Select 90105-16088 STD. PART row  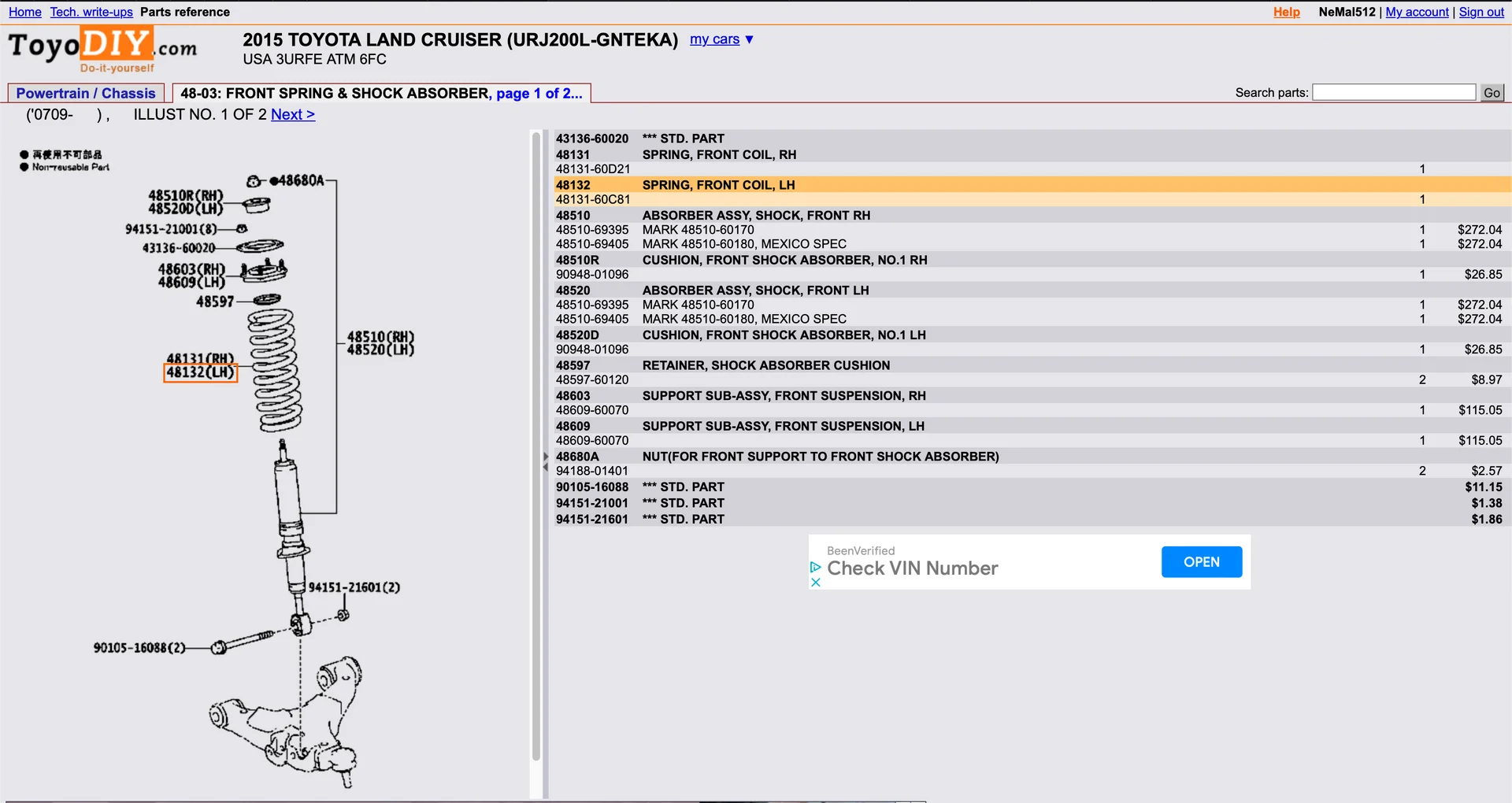click(1032, 487)
